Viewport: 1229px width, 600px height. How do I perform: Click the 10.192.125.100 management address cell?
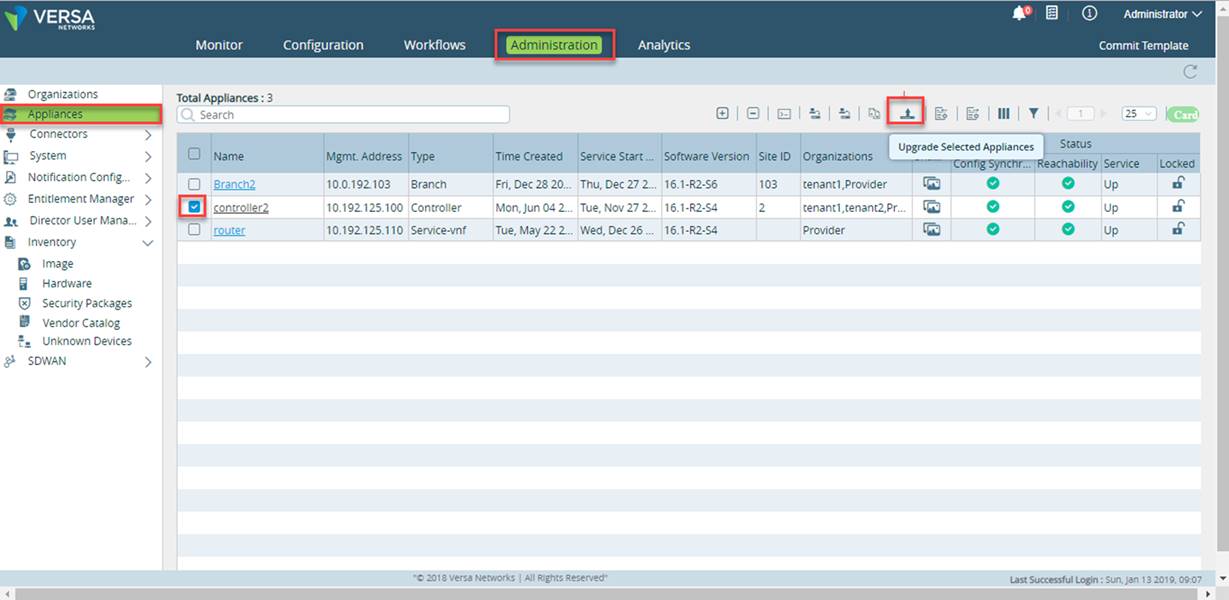pyautogui.click(x=364, y=207)
